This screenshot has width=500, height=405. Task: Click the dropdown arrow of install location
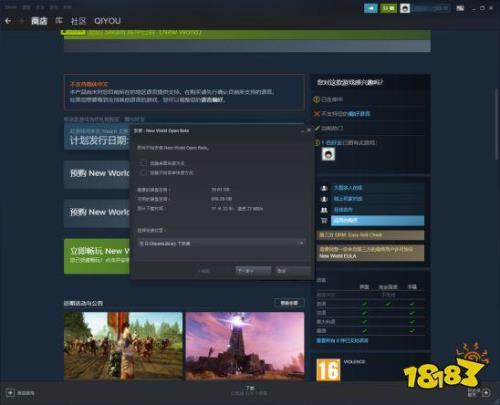click(x=301, y=243)
